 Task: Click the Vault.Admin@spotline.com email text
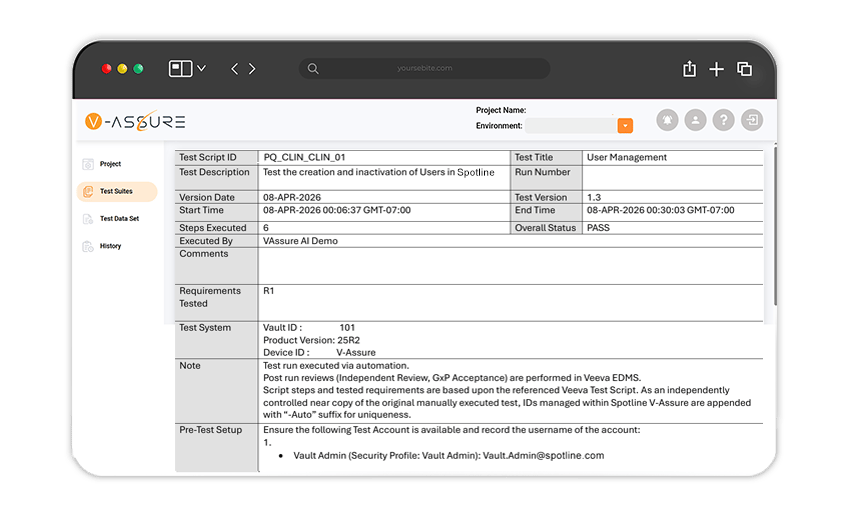(x=543, y=455)
